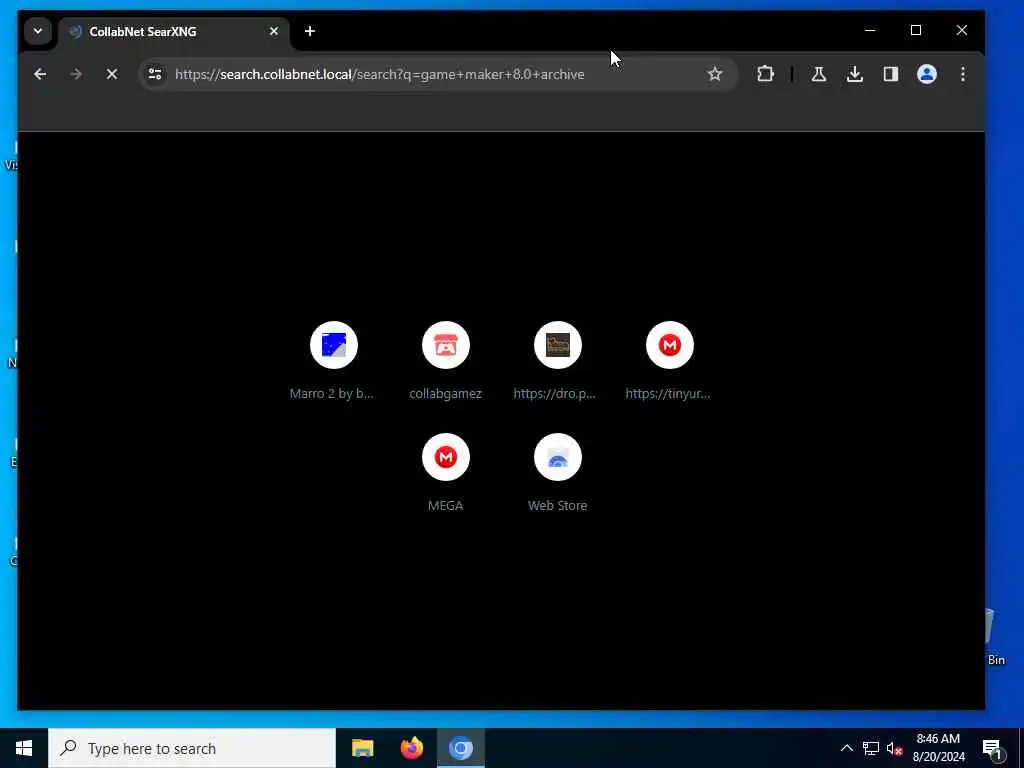Show hidden system tray icons
This screenshot has height=768, width=1024.
(846, 748)
